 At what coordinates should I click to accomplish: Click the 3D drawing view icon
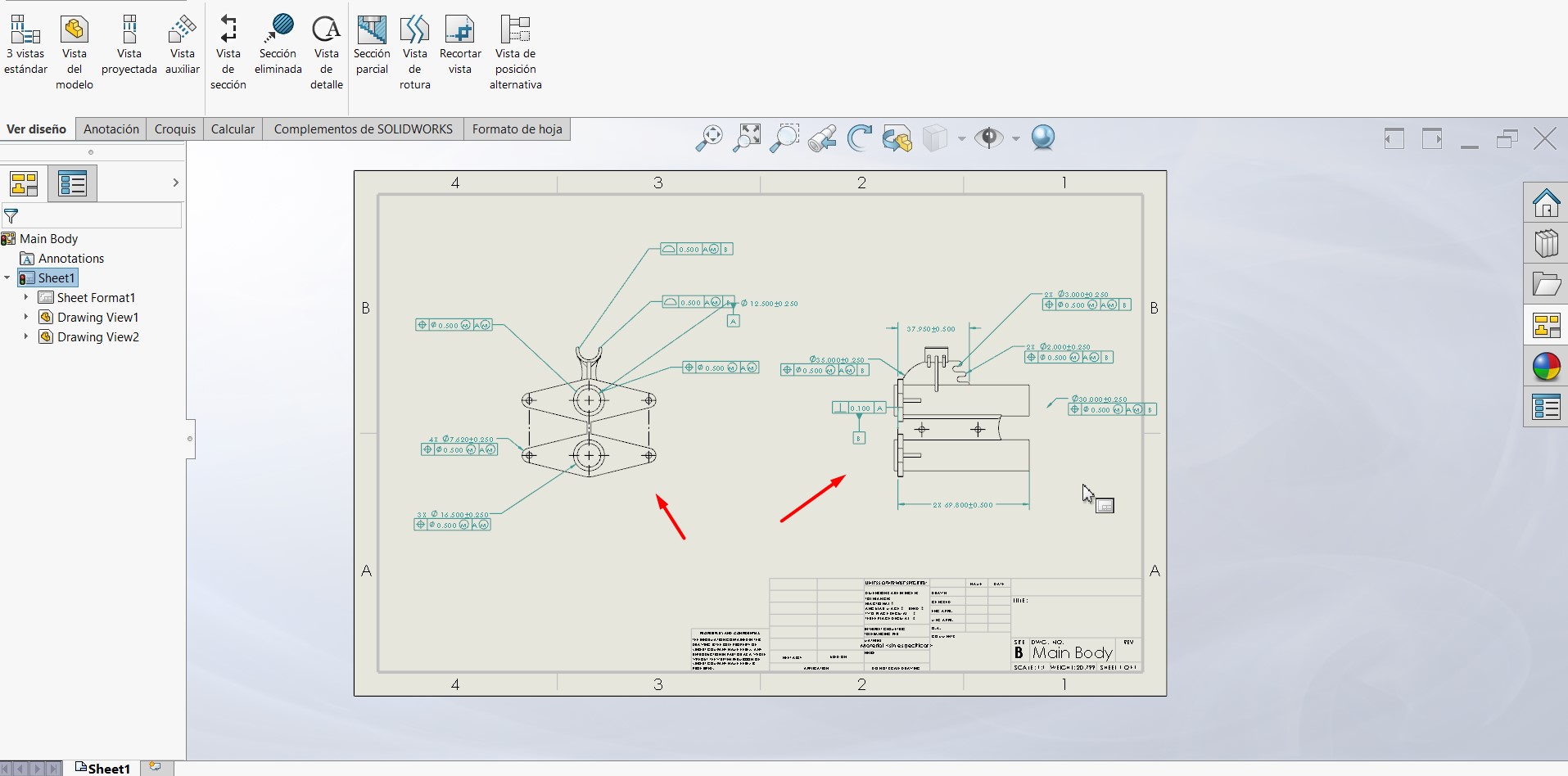point(897,138)
